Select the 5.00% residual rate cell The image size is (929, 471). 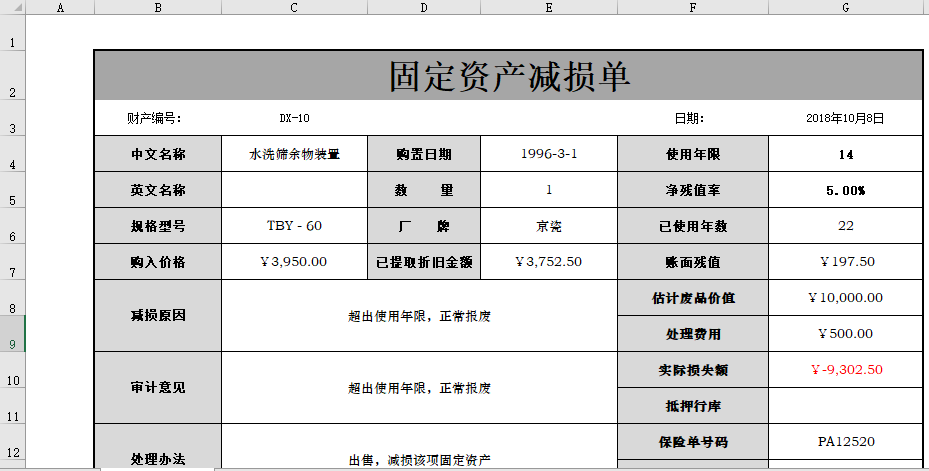845,190
